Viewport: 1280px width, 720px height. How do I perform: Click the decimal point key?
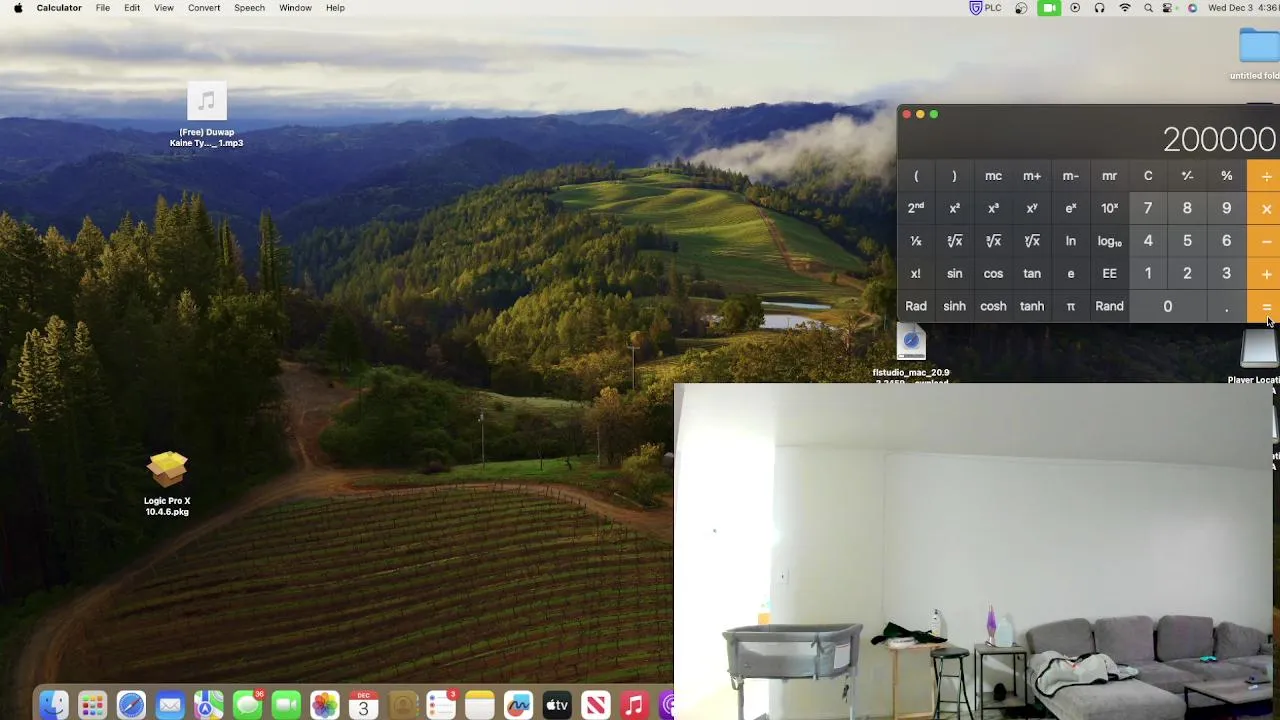pyautogui.click(x=1226, y=307)
